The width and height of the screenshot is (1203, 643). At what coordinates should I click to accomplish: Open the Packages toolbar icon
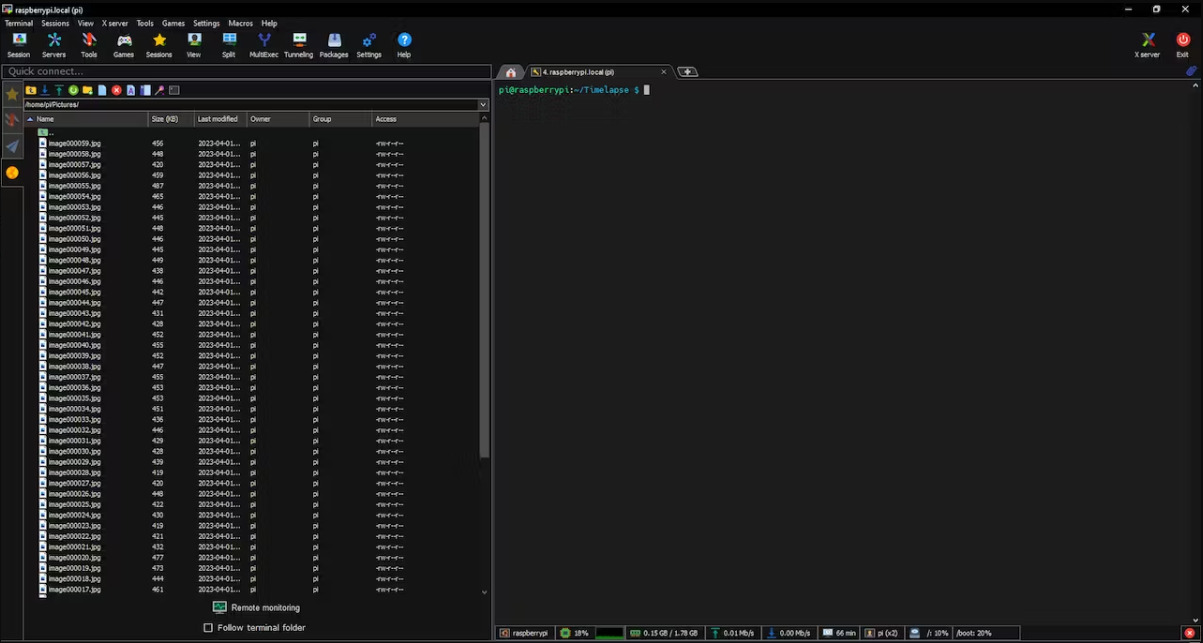pyautogui.click(x=334, y=45)
